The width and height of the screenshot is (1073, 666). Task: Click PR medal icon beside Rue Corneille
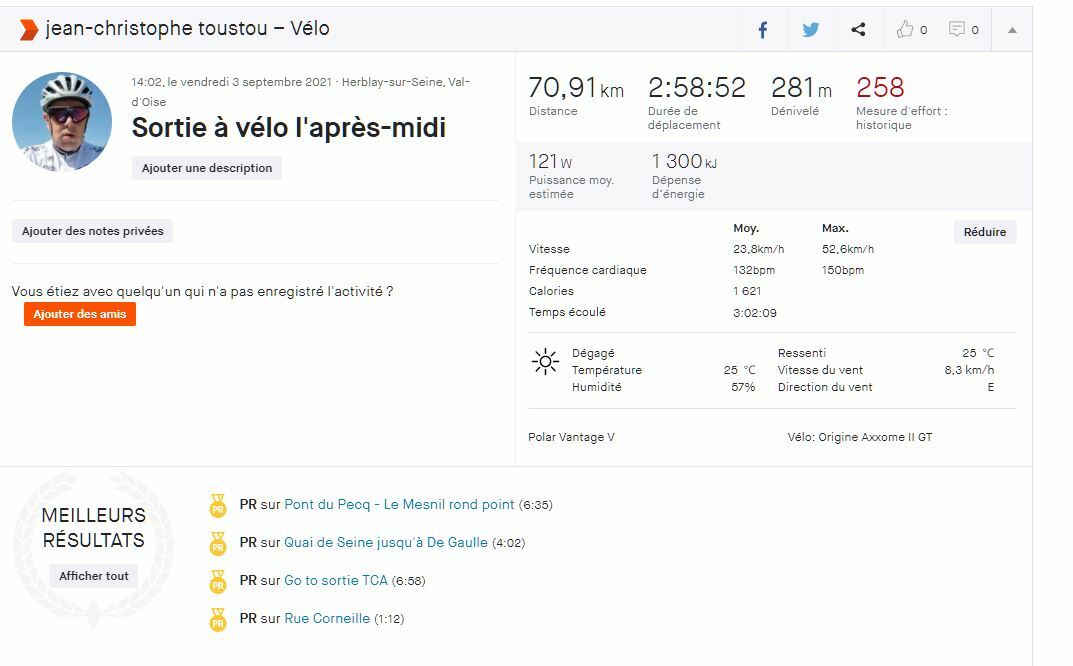[x=218, y=620]
